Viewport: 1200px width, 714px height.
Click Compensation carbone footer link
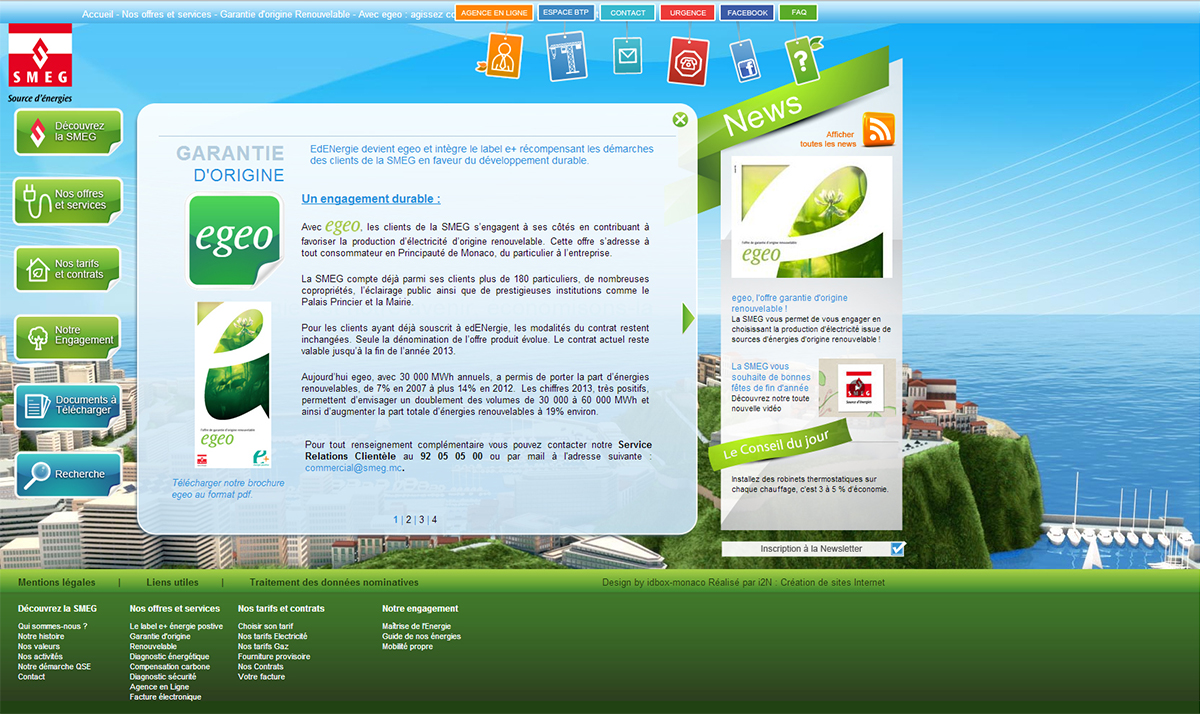(170, 667)
